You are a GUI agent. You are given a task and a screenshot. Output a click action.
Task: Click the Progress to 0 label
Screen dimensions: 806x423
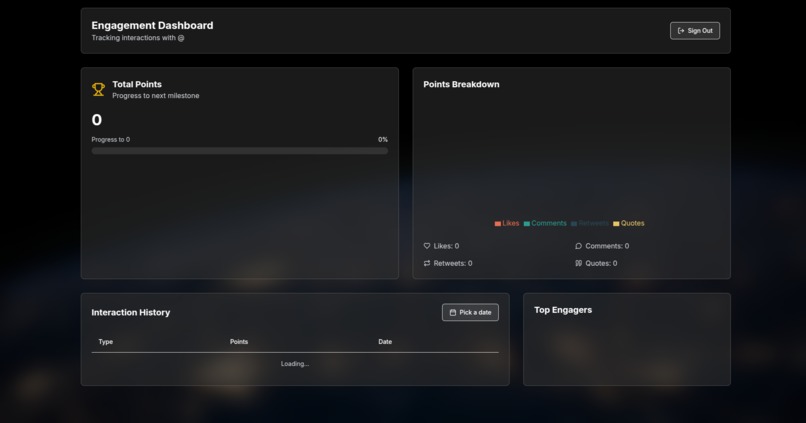111,140
